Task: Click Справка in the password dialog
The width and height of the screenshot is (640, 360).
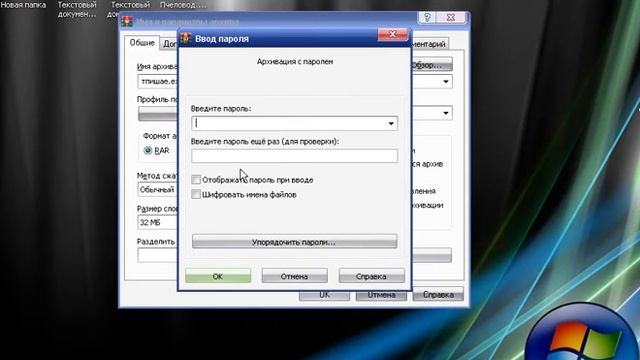Action: pos(371,276)
